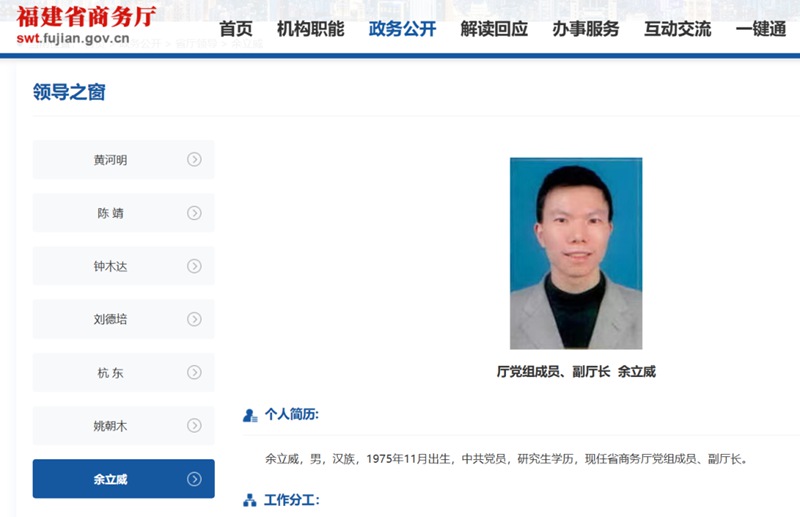Click the arrow icon beside 余立威
This screenshot has height=517, width=800.
[x=194, y=479]
